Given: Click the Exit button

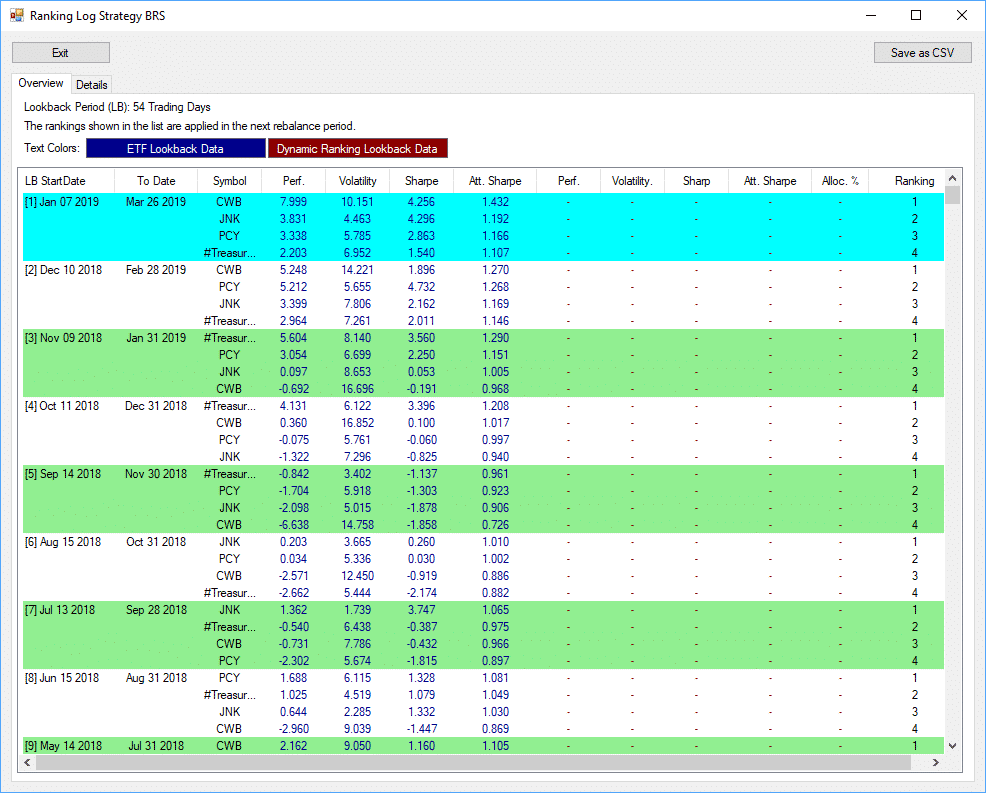Looking at the screenshot, I should tap(60, 52).
